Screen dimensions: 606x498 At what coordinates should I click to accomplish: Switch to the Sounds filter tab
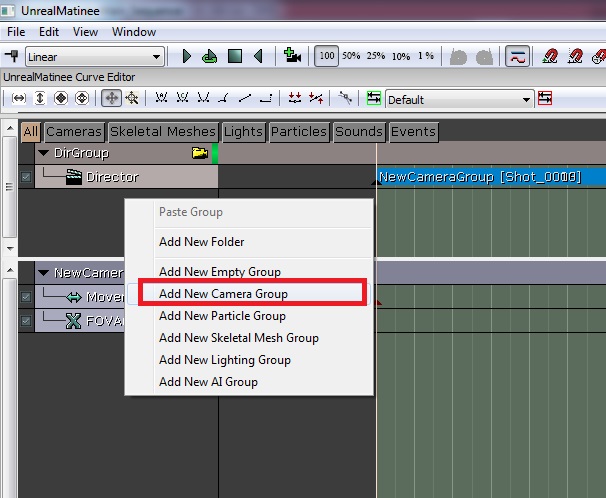click(x=359, y=132)
